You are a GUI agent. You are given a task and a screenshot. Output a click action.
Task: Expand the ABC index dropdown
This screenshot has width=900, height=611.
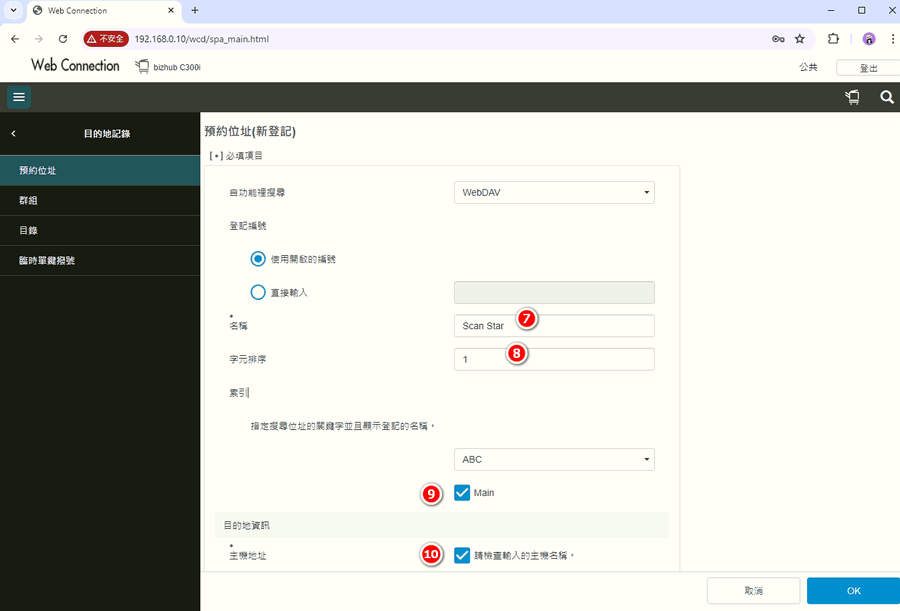554,459
